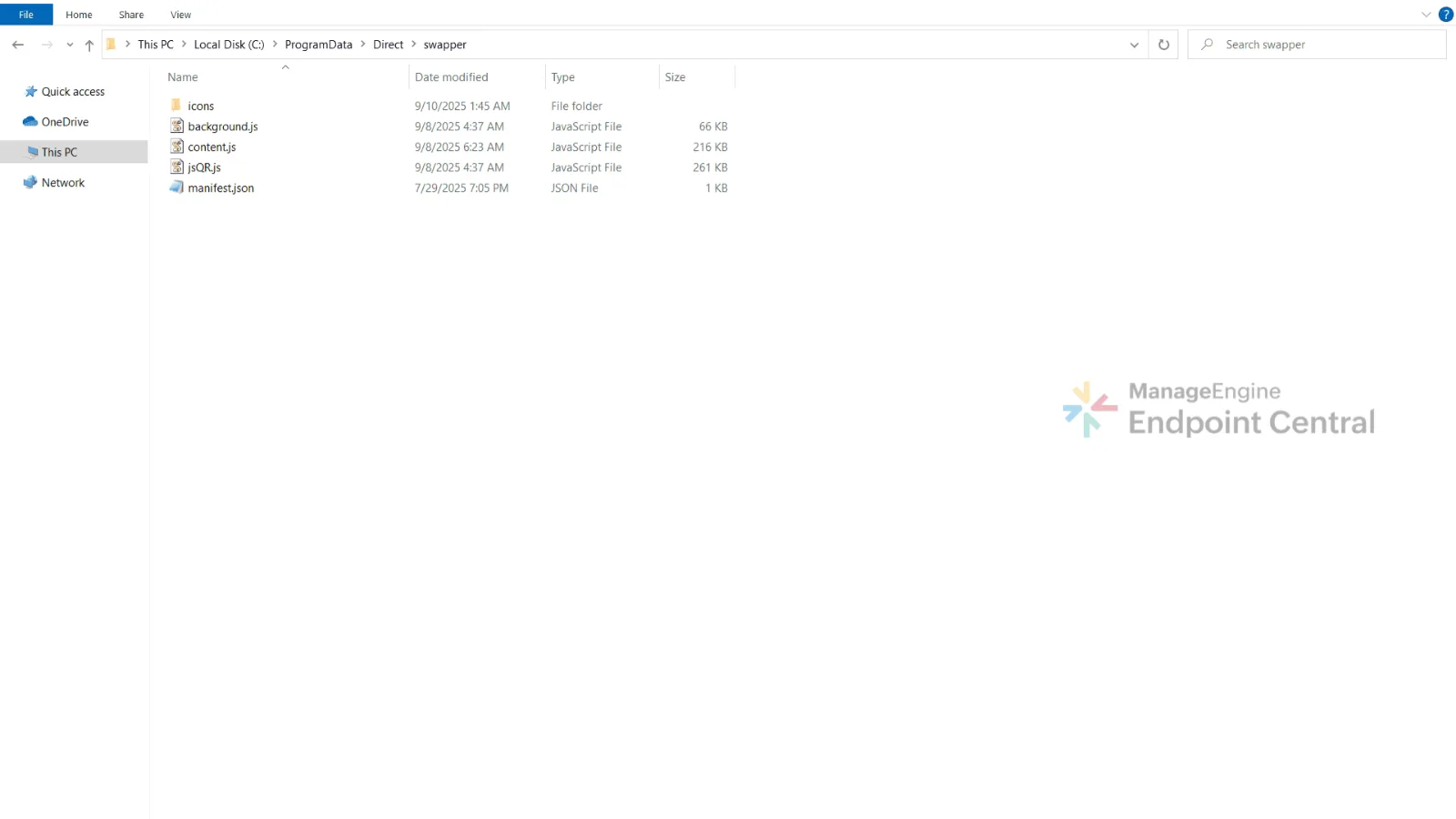Screen dimensions: 1456x819
Task: Click the 1 KB size cell
Action: (716, 188)
